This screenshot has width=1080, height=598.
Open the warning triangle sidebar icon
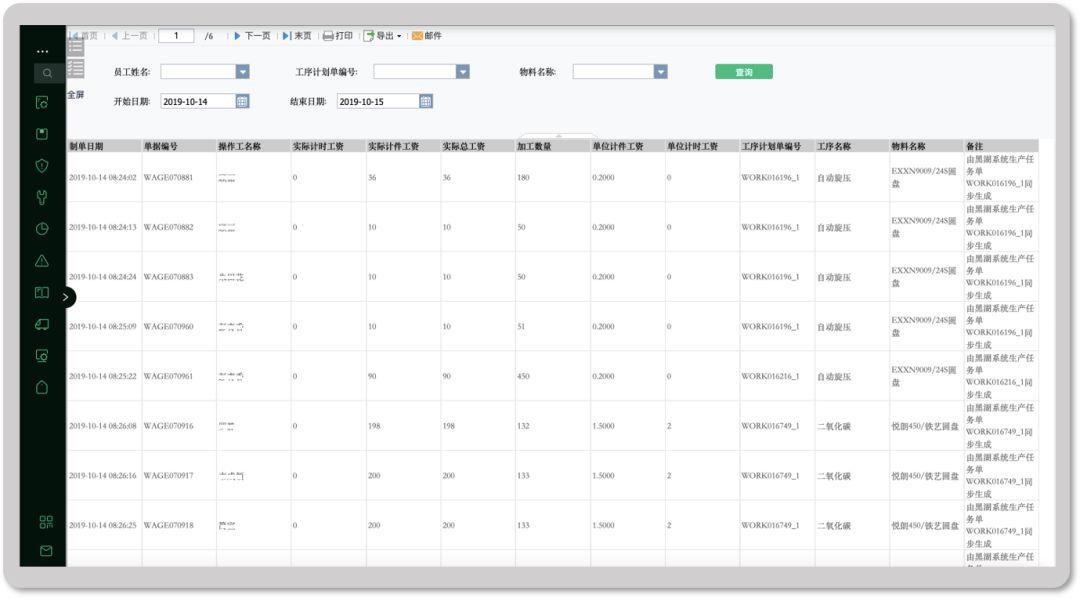point(42,260)
